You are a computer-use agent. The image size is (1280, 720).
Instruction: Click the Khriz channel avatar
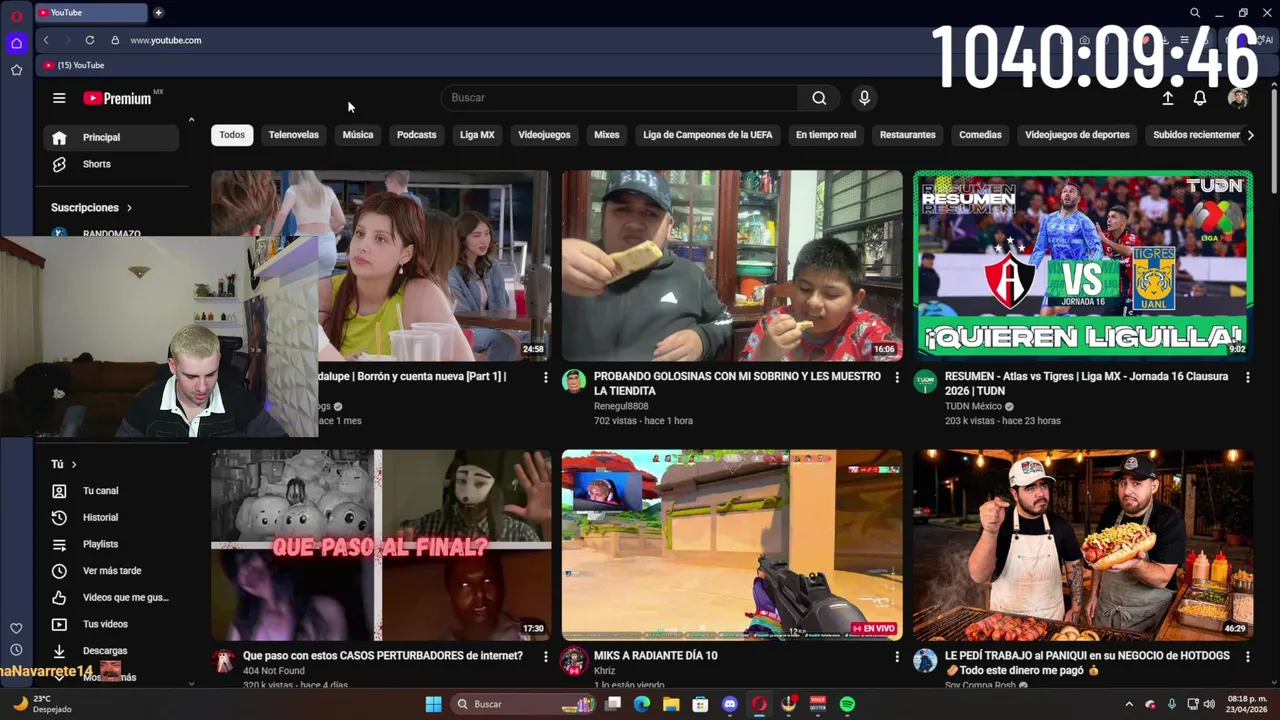click(574, 660)
